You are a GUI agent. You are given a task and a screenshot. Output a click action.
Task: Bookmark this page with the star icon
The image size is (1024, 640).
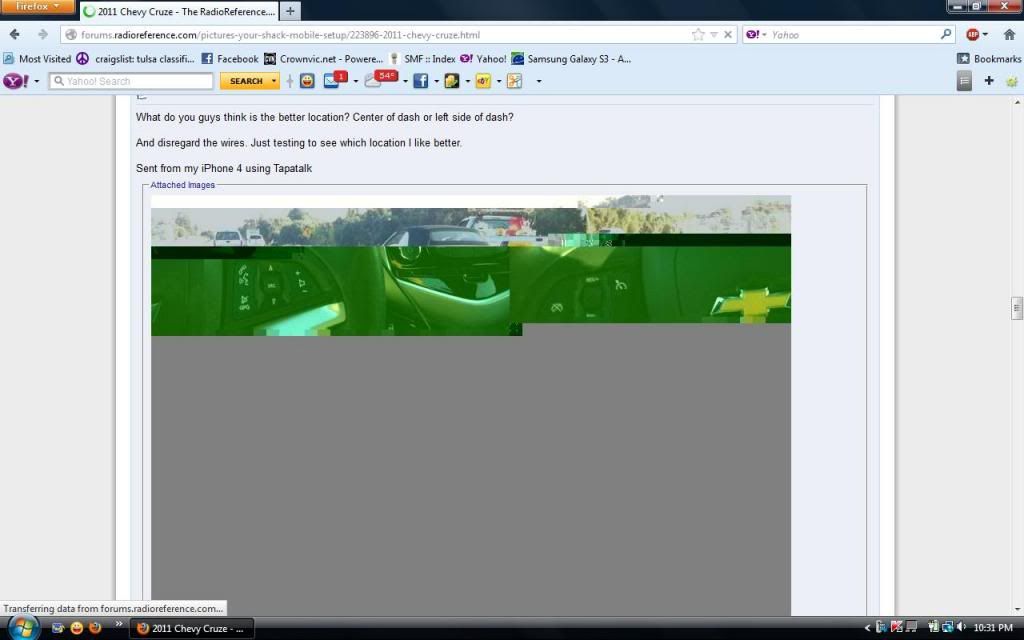[x=698, y=34]
